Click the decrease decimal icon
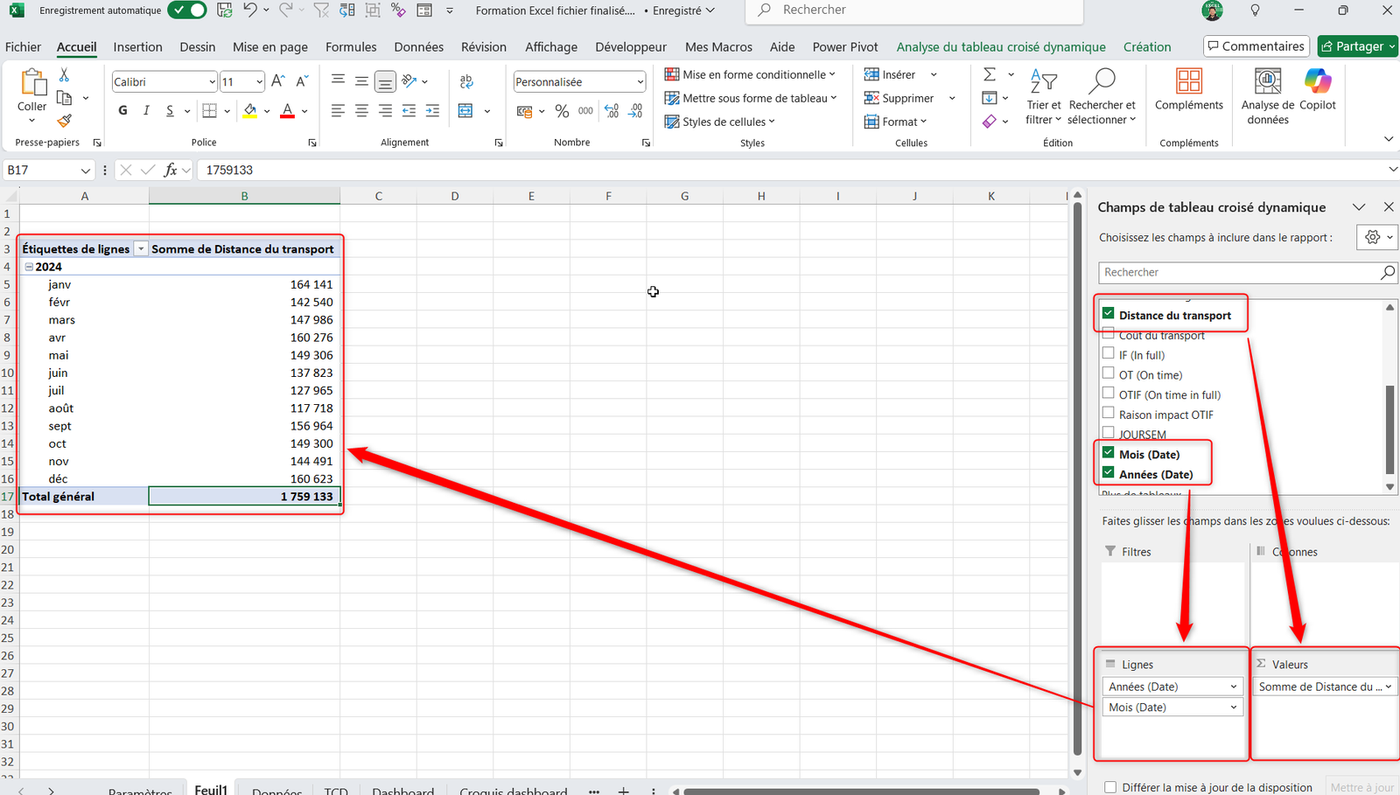Screen dimensions: 1400x795 coord(635,111)
